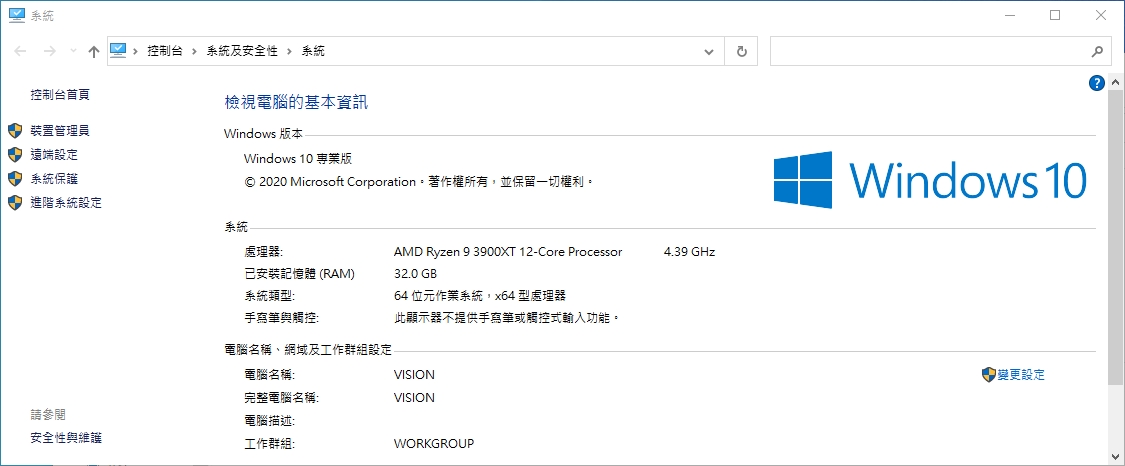
Task: Click shield icon beside 遠端設定
Action: coord(15,154)
